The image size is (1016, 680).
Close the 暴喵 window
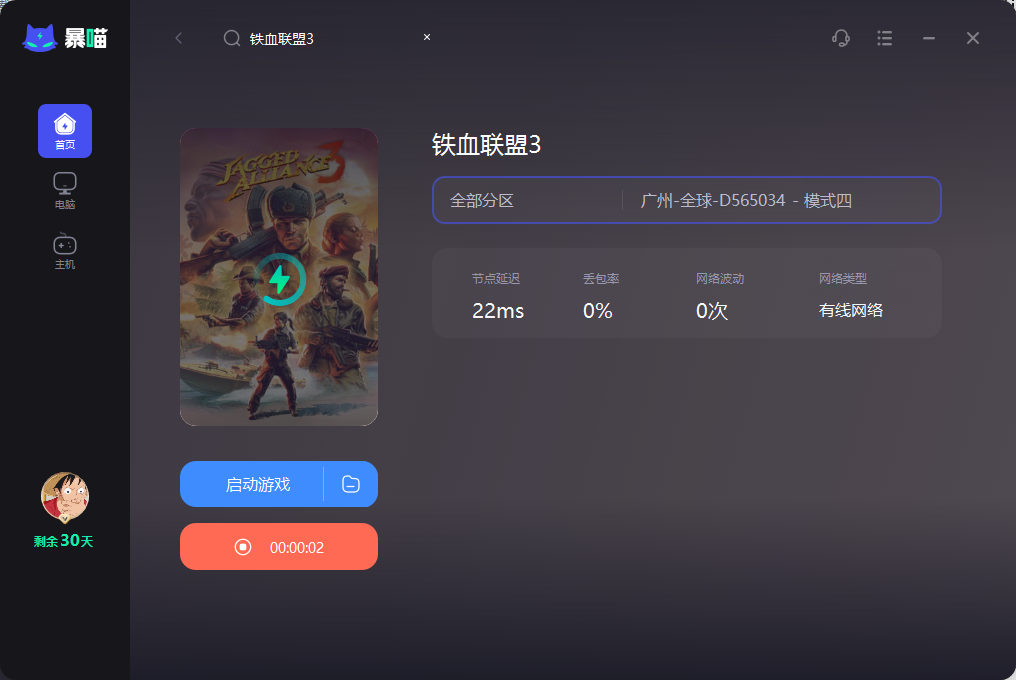point(973,38)
